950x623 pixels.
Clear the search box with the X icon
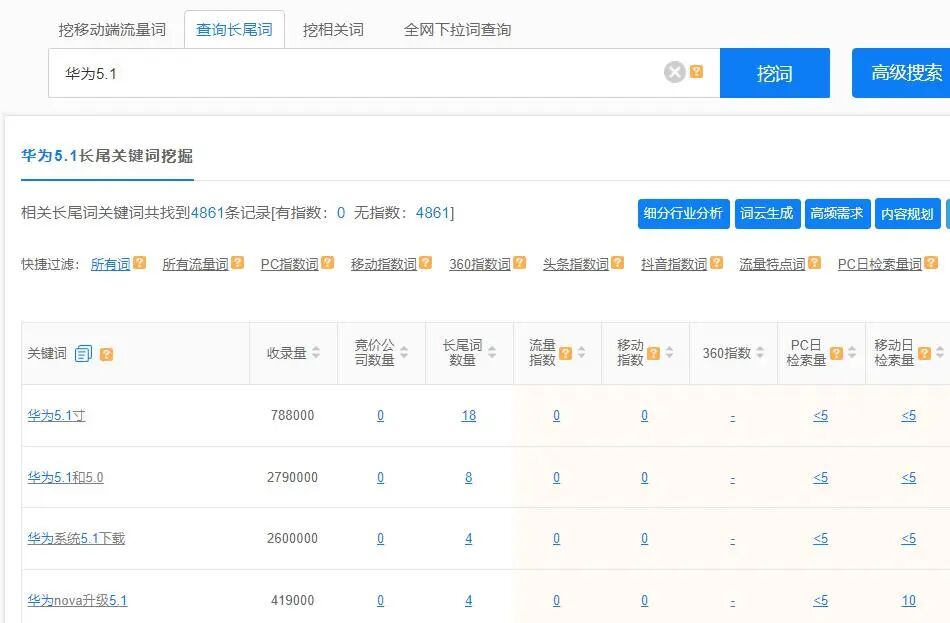[674, 72]
